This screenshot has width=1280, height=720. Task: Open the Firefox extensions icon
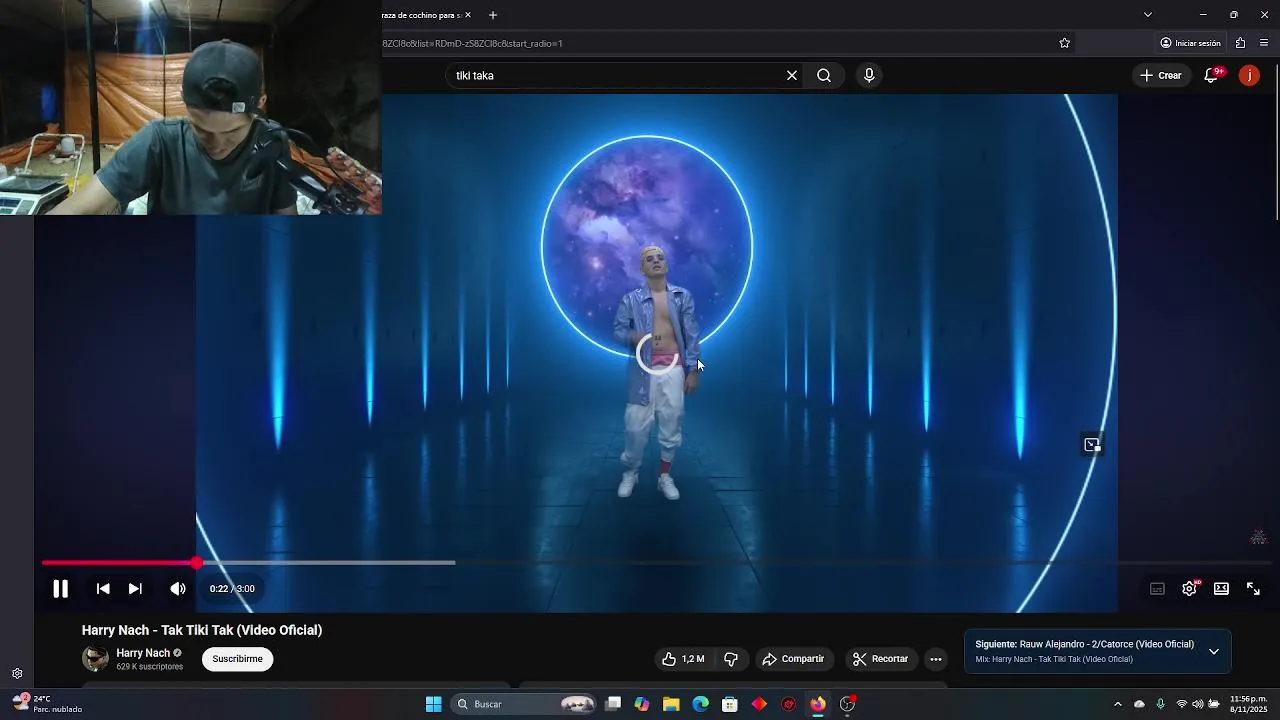1240,43
